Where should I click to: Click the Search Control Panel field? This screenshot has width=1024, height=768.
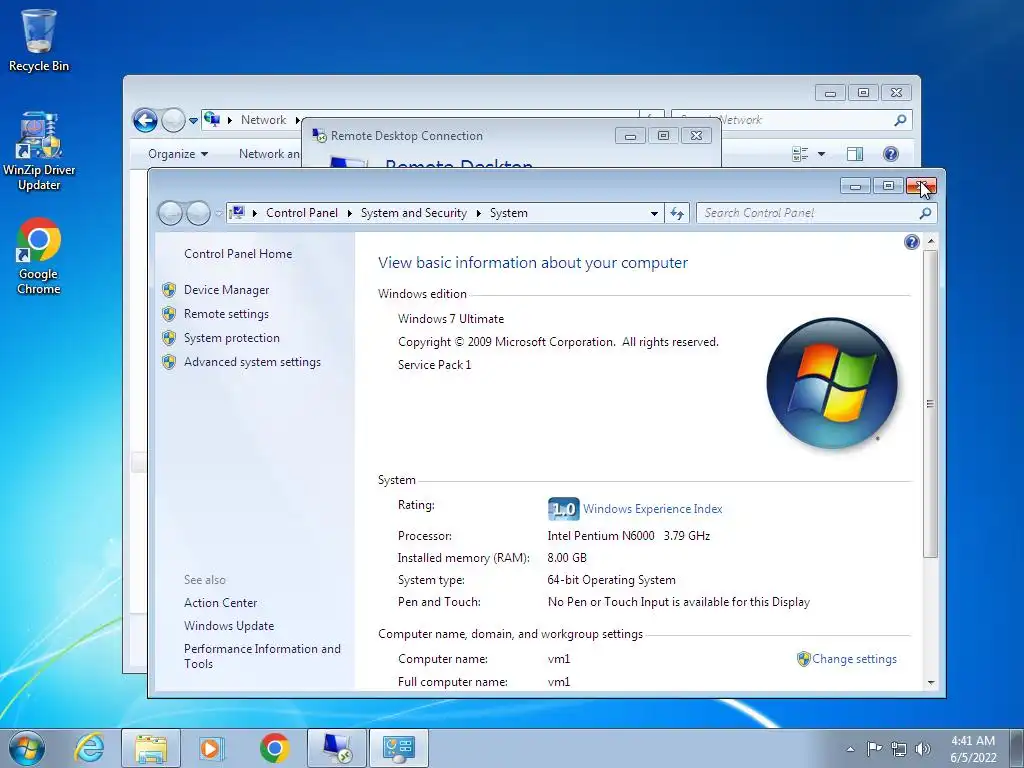pos(816,213)
